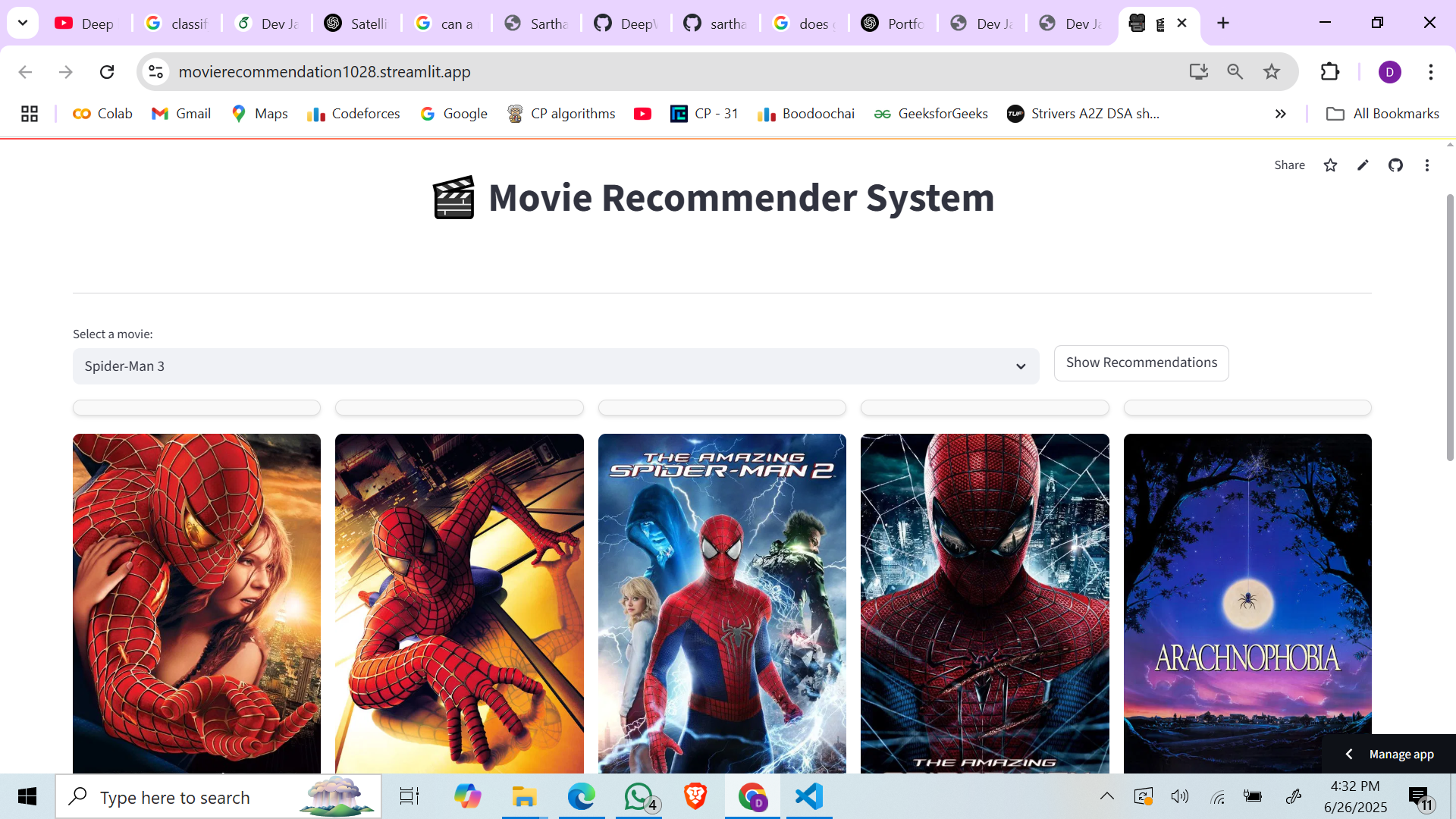The width and height of the screenshot is (1456, 819).
Task: Open the apps grid in bookmarks bar
Action: click(30, 114)
